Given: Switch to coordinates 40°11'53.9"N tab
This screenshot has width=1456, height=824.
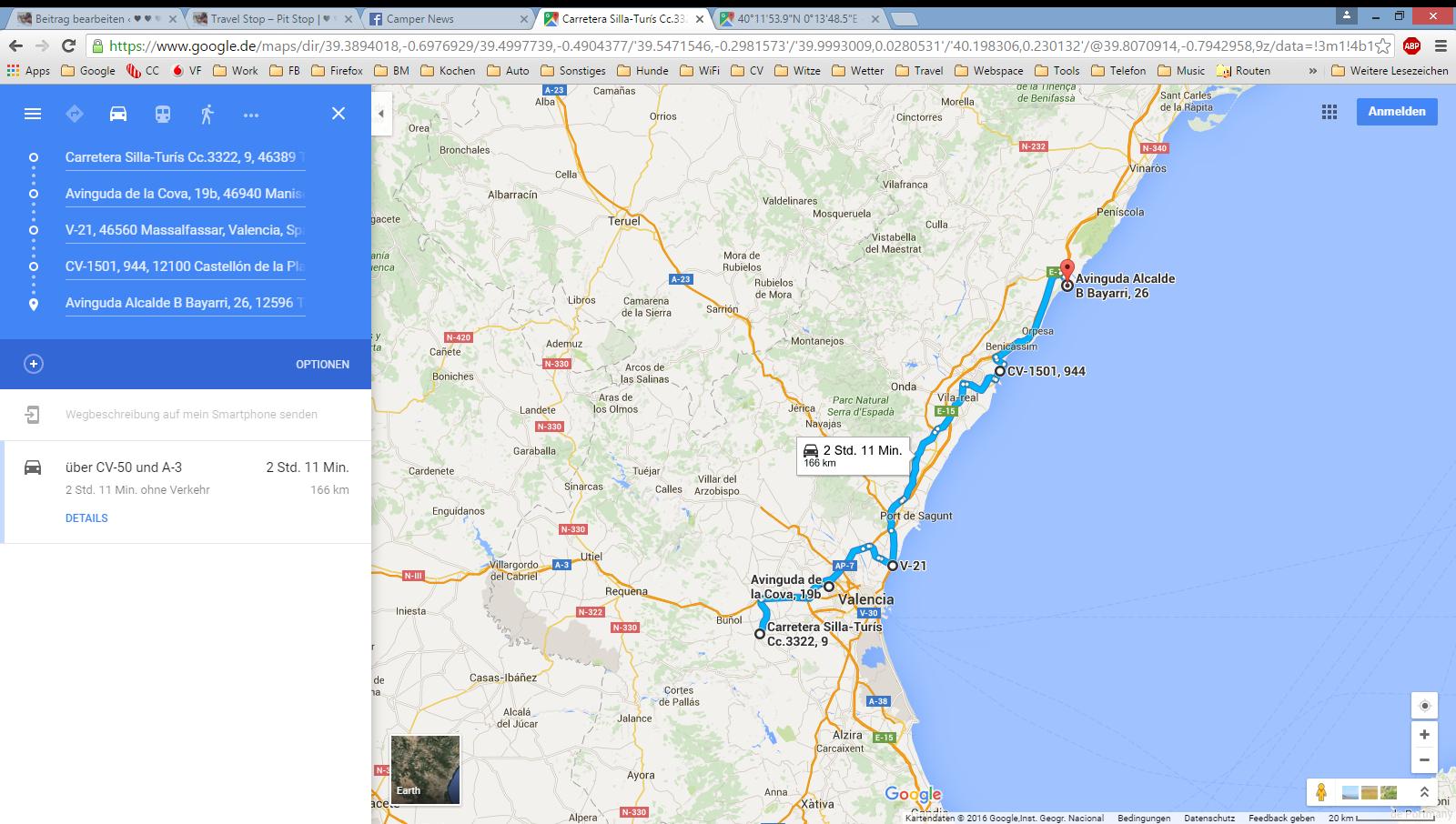Looking at the screenshot, I should pyautogui.click(x=798, y=18).
